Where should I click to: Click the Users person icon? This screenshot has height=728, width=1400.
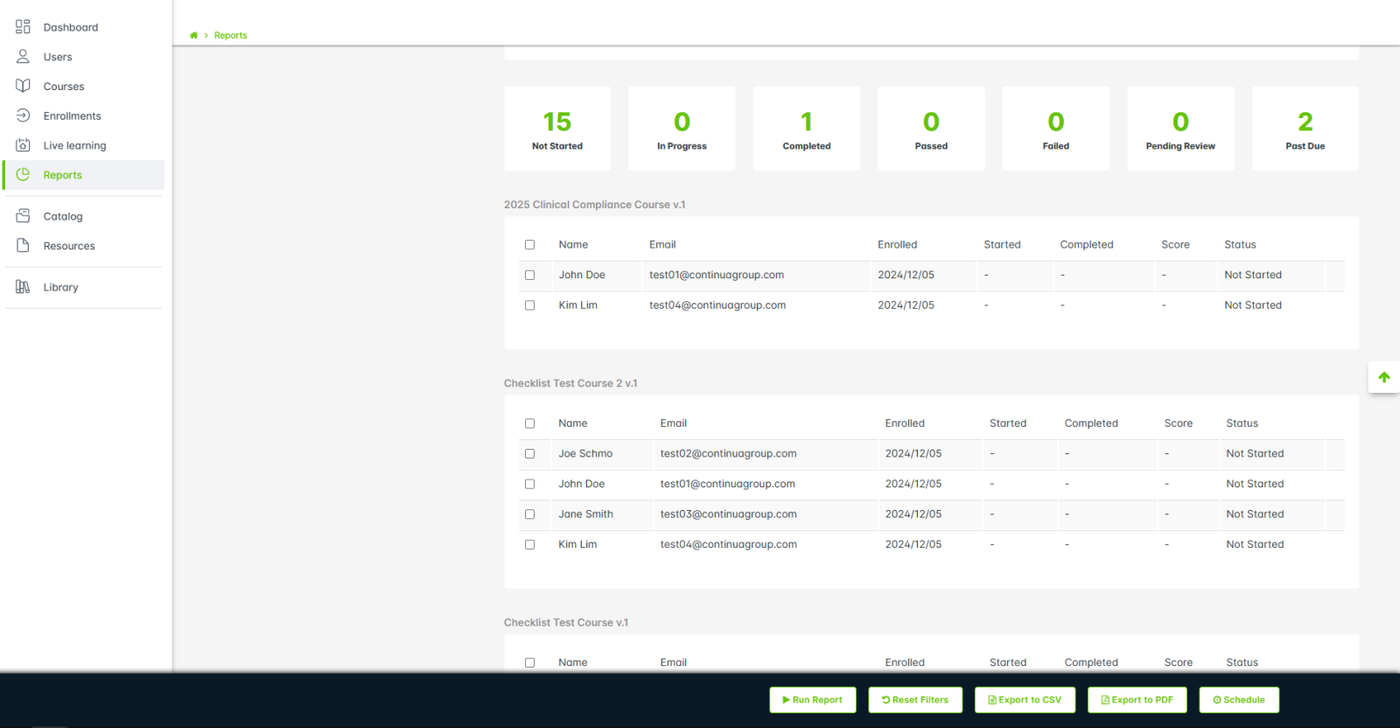point(23,57)
